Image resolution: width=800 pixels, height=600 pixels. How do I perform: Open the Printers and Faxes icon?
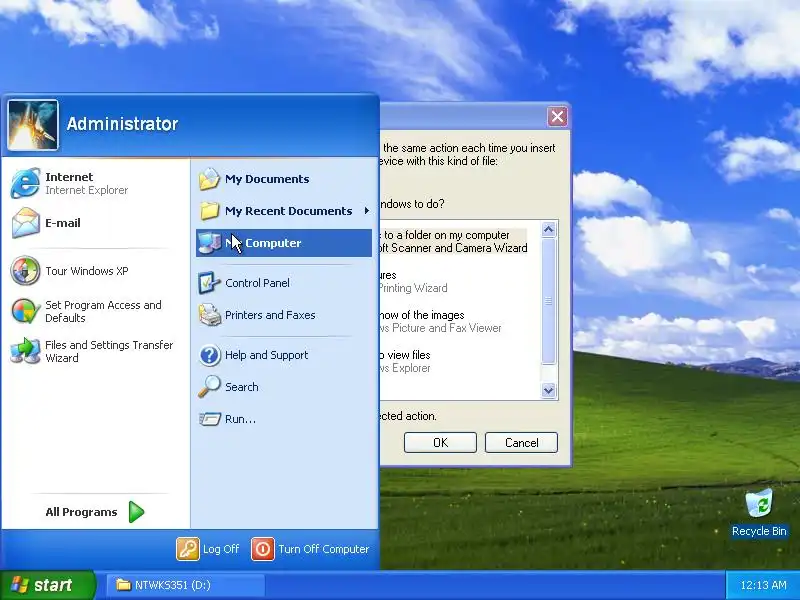click(209, 315)
